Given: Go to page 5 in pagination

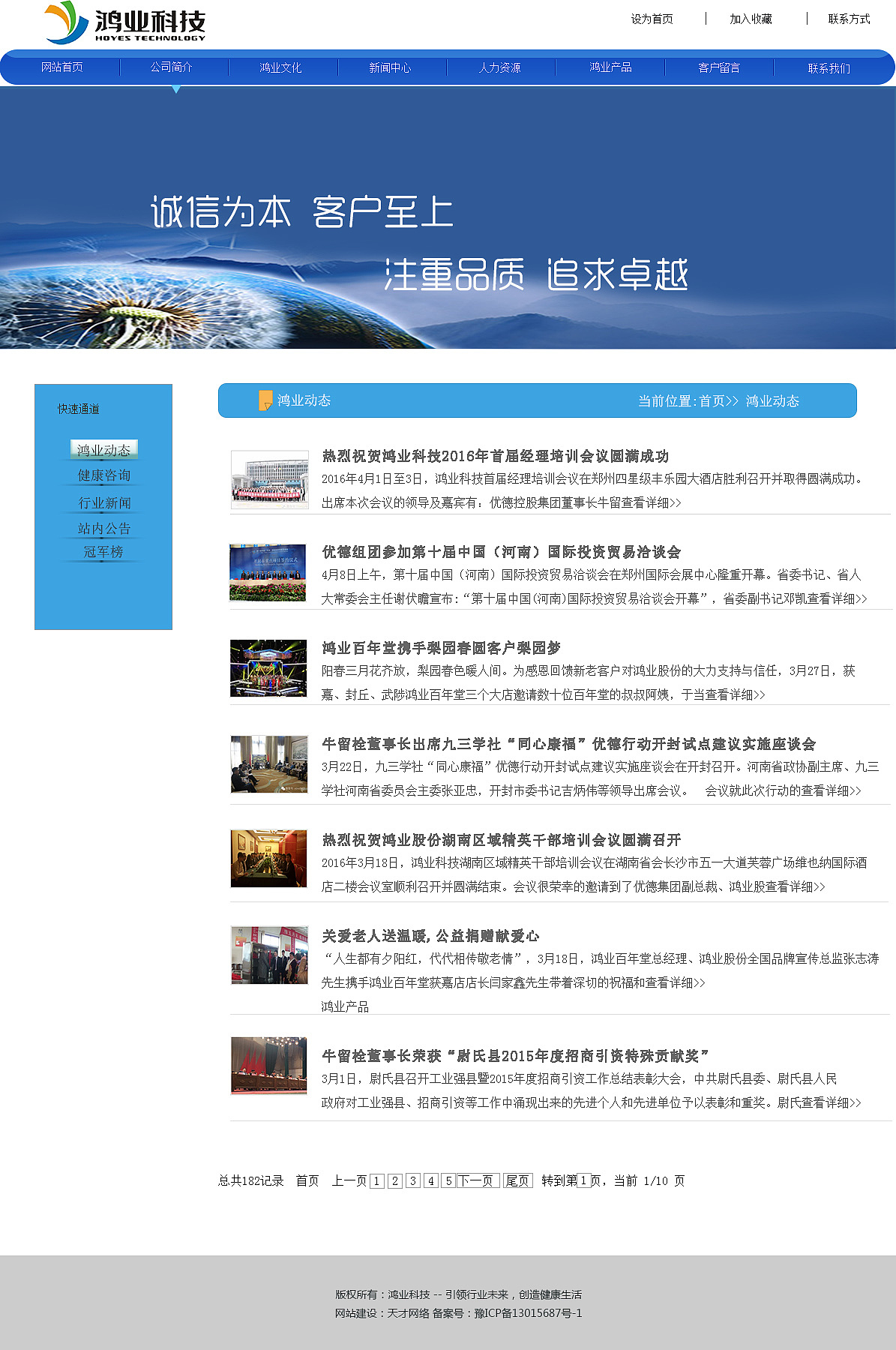Looking at the screenshot, I should pyautogui.click(x=448, y=1180).
